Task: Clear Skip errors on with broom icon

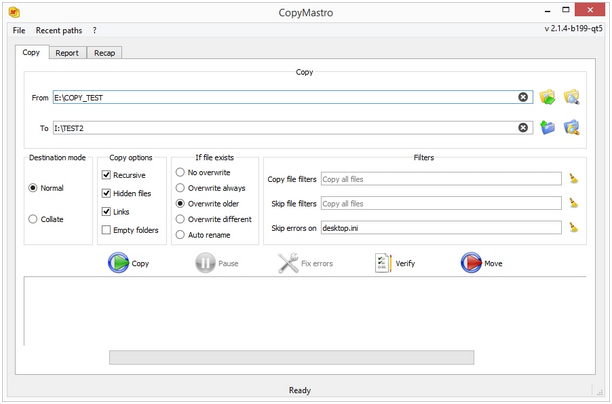Action: [573, 228]
